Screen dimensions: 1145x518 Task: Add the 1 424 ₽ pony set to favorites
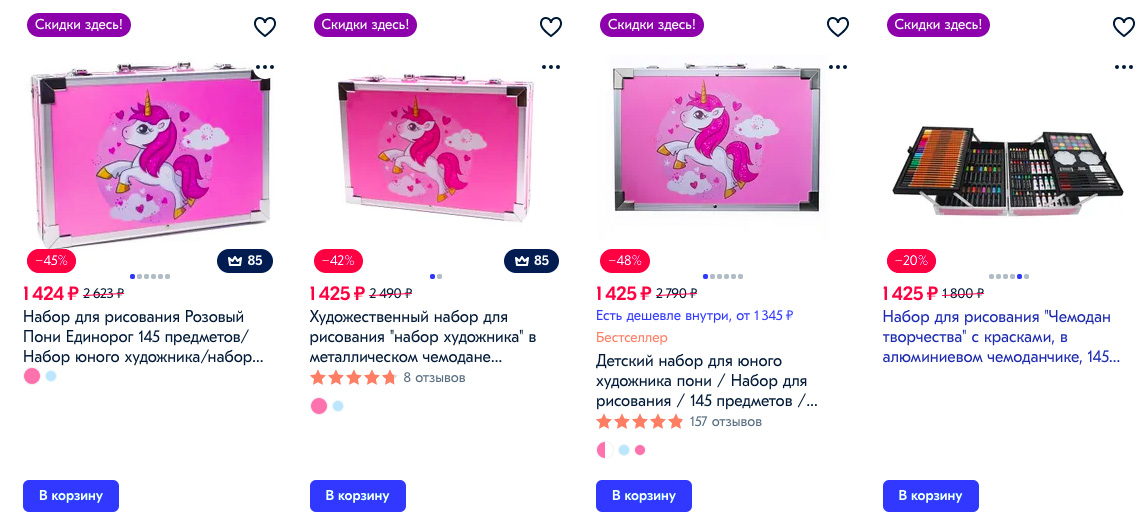tap(265, 27)
